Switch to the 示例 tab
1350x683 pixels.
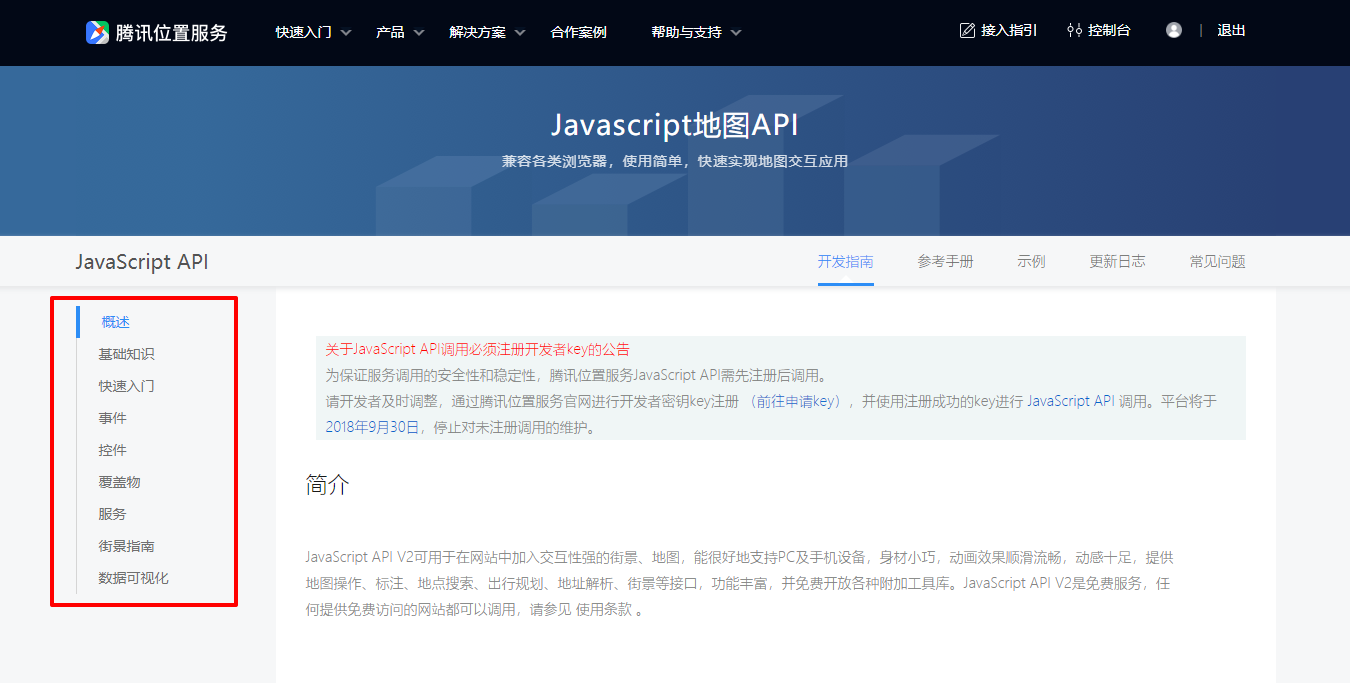pyautogui.click(x=1032, y=262)
